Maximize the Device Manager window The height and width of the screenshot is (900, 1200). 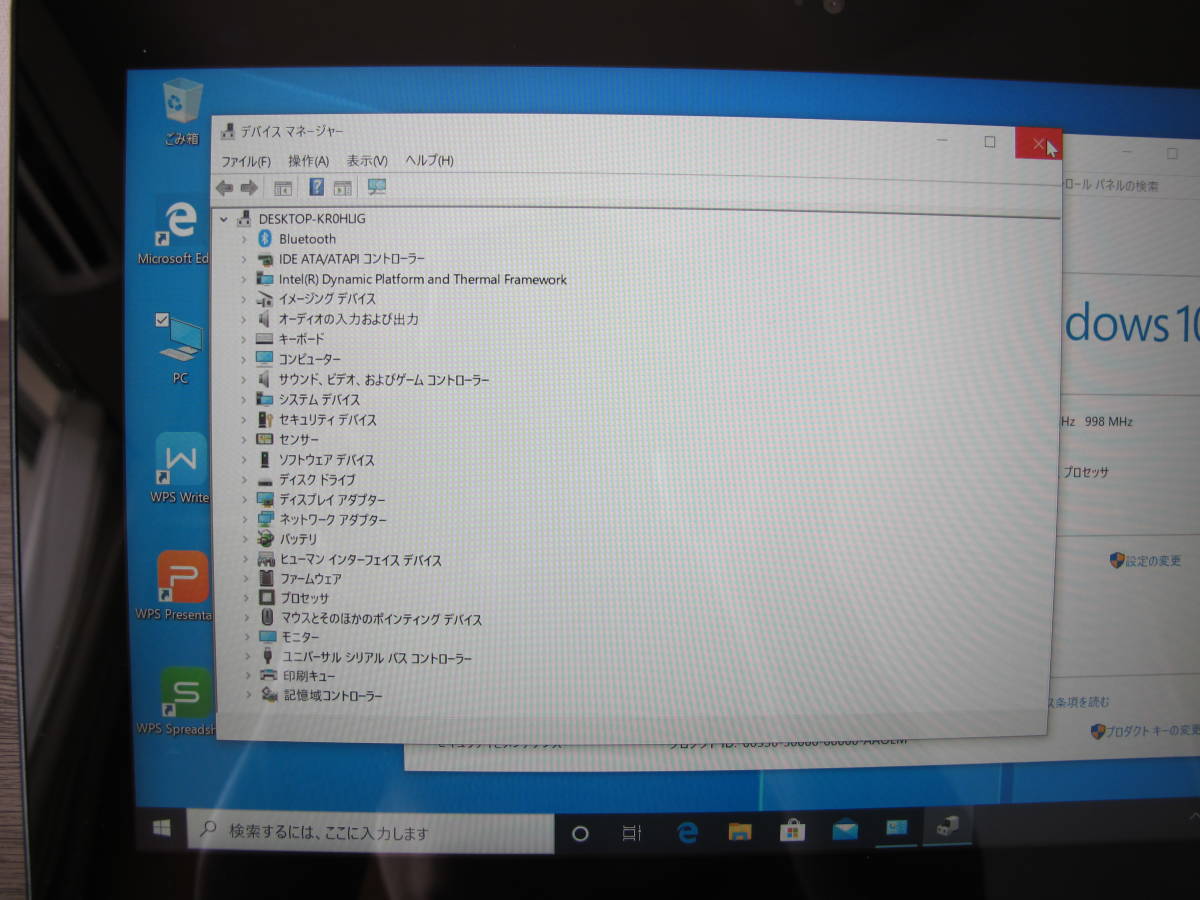tap(990, 142)
